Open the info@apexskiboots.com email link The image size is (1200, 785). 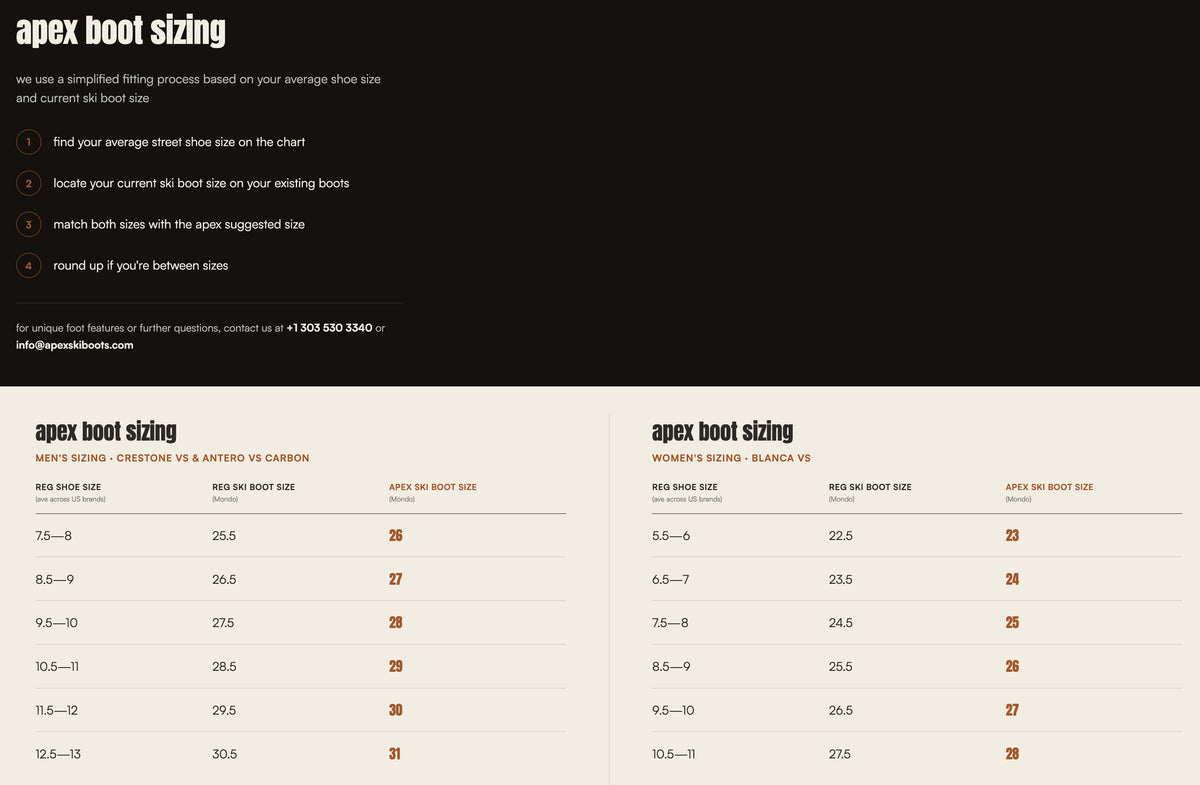[75, 345]
